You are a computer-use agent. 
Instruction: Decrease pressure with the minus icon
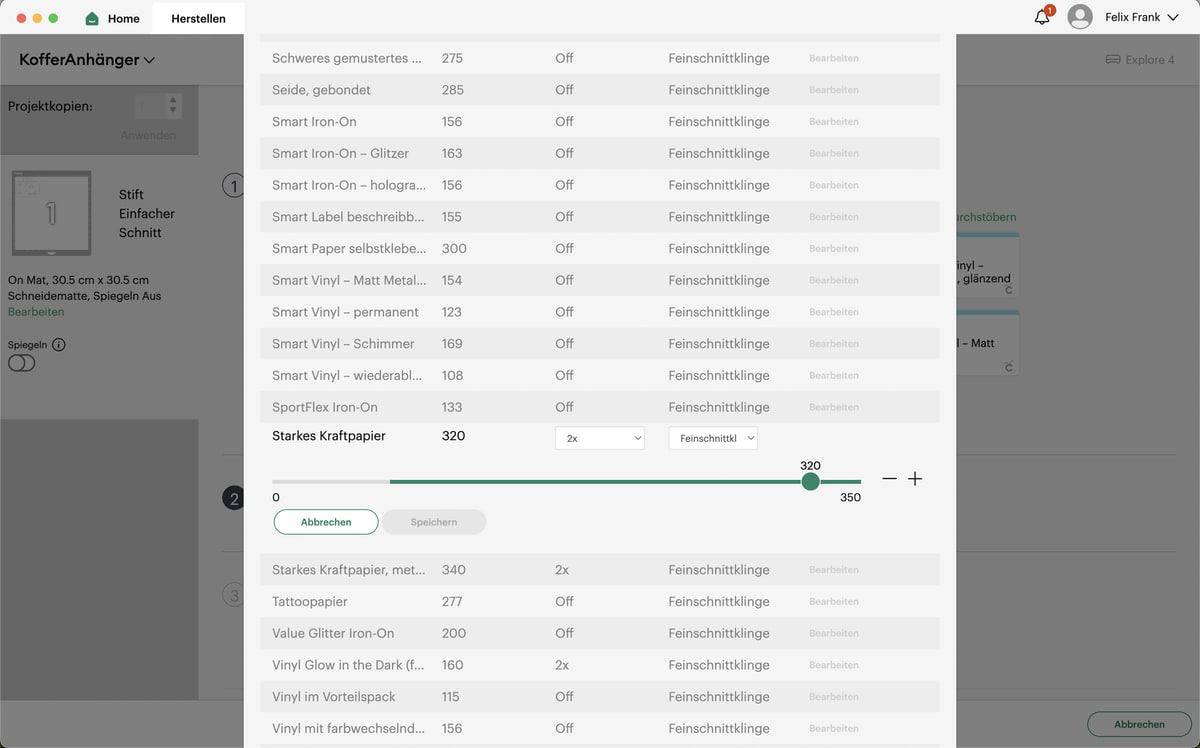[889, 479]
